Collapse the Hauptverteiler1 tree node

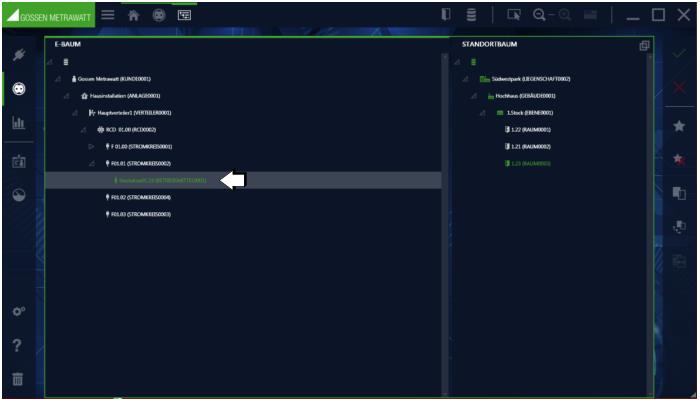(76, 112)
